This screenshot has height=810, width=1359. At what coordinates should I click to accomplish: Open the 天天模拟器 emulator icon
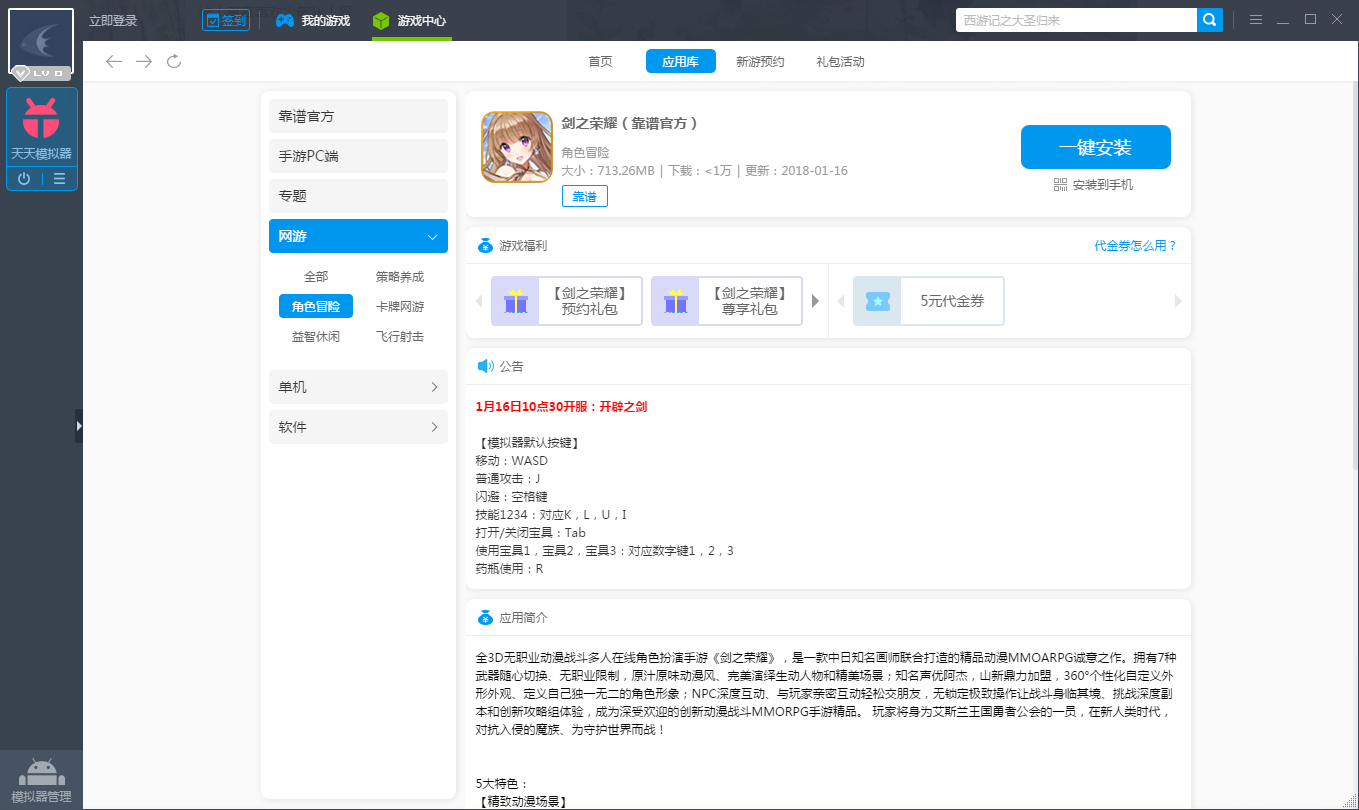41,128
